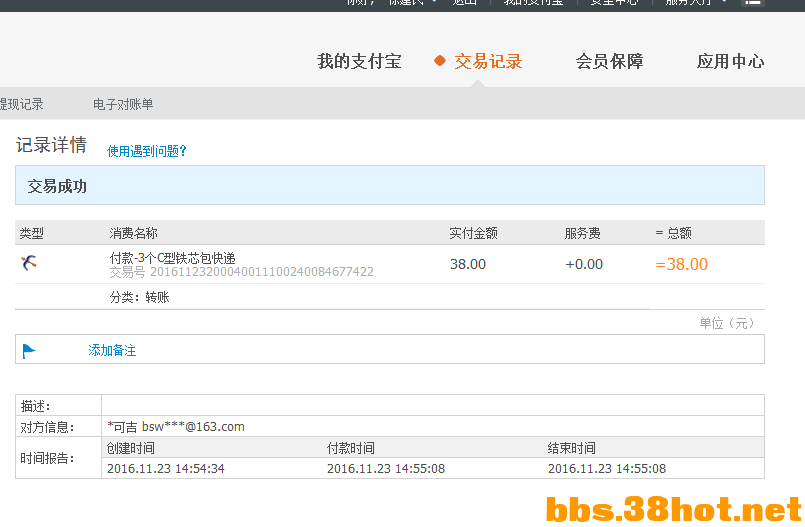Click the orange dot before 交易记录

coord(439,61)
